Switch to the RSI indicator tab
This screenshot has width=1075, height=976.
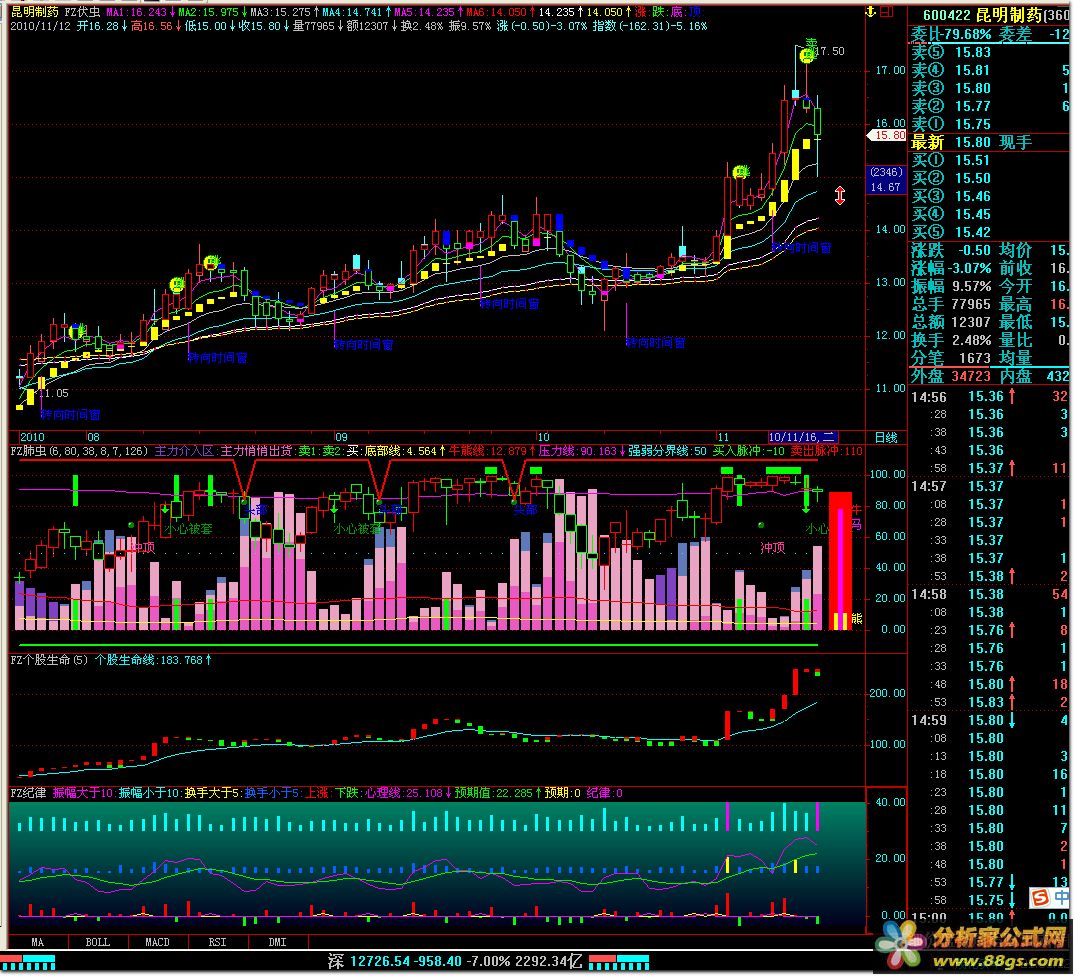point(217,942)
